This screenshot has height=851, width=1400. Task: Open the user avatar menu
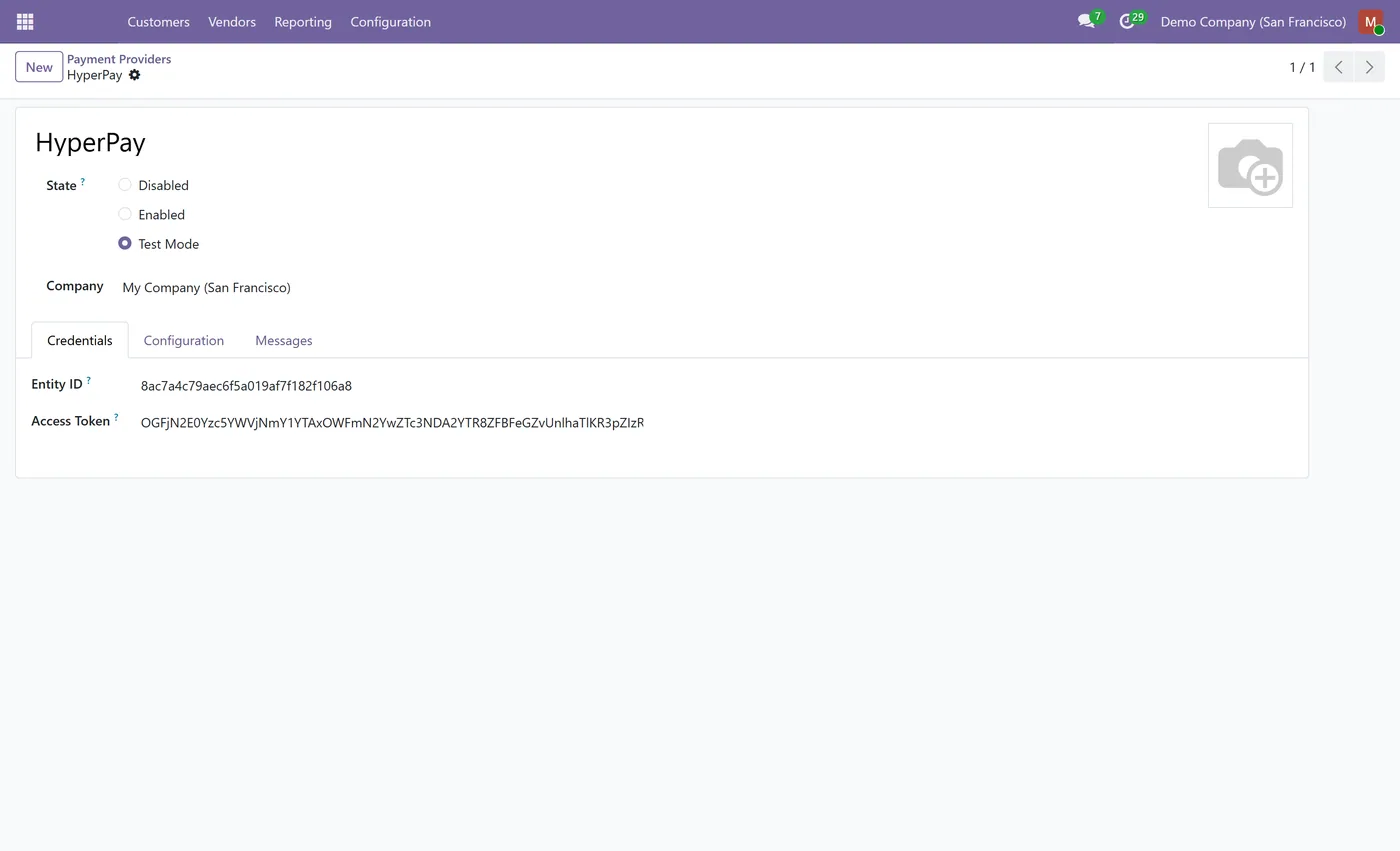point(1370,21)
